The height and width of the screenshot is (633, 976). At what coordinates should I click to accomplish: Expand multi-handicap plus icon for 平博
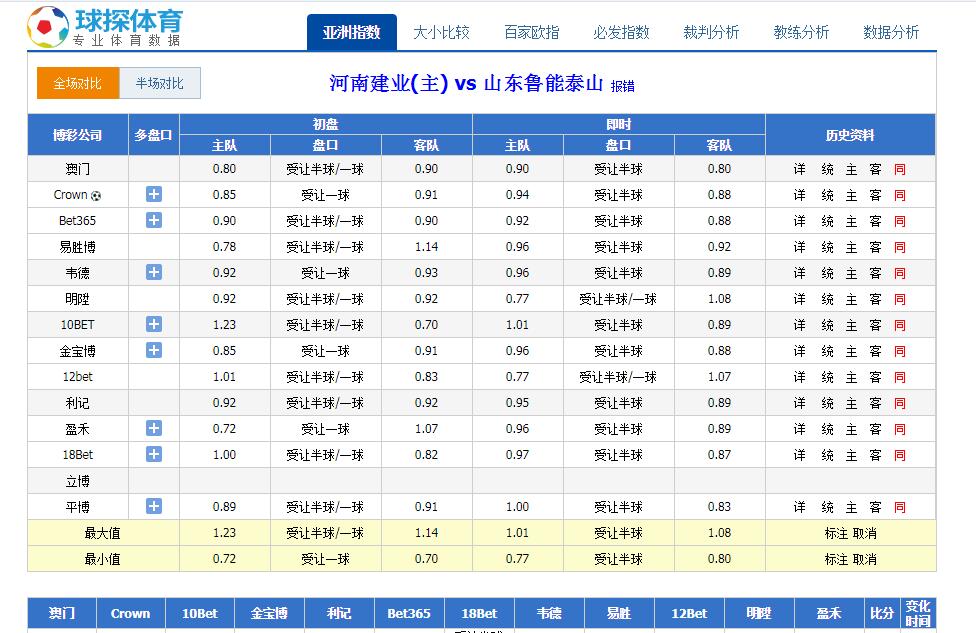[154, 507]
